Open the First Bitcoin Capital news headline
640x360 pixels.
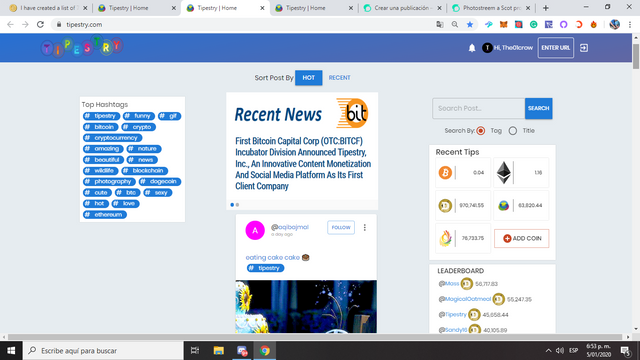click(x=303, y=163)
